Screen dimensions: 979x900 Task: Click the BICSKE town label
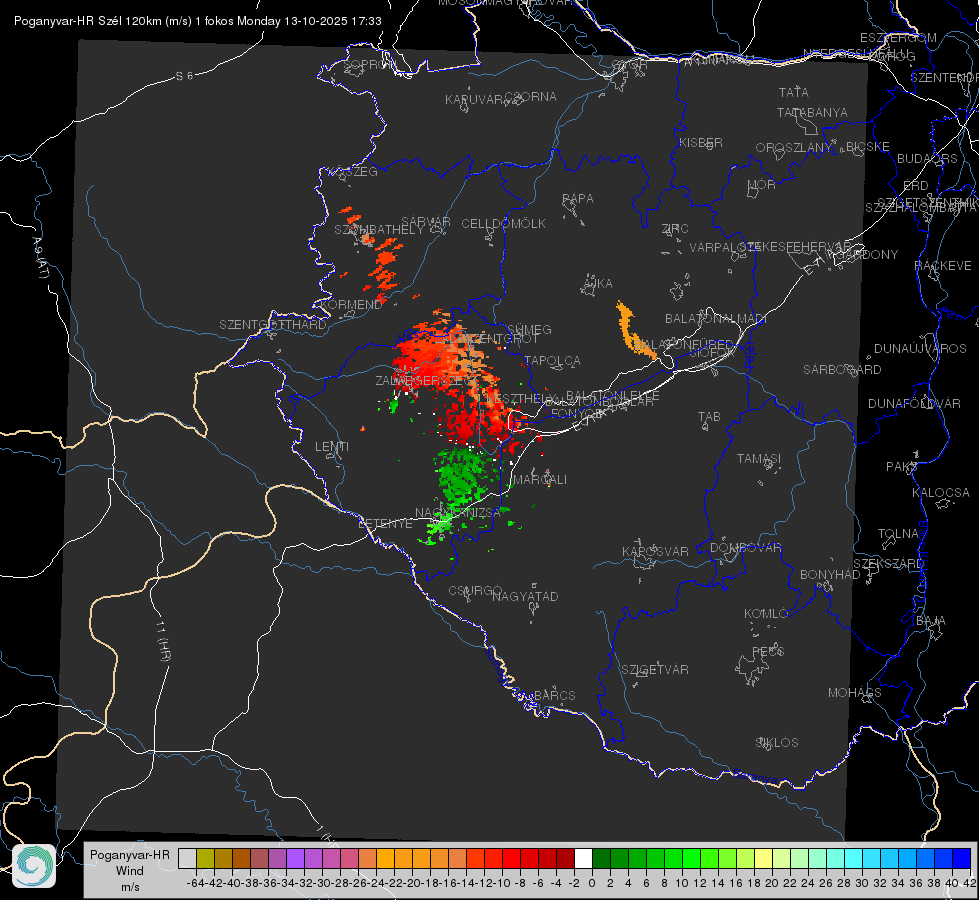tap(867, 147)
